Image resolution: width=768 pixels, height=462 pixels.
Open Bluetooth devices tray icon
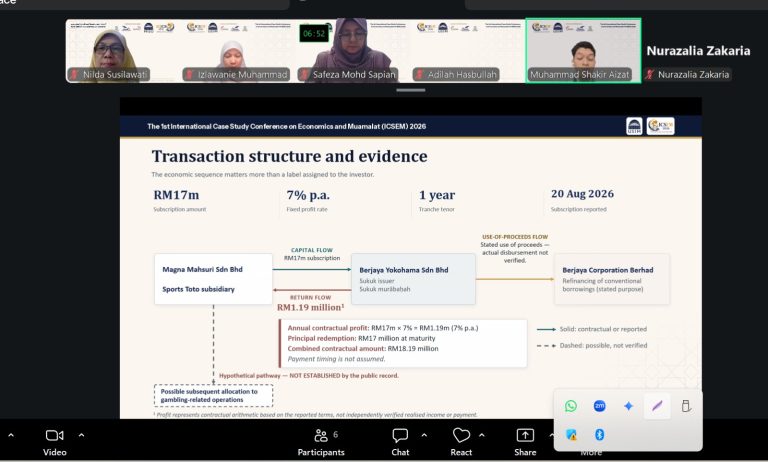[600, 435]
